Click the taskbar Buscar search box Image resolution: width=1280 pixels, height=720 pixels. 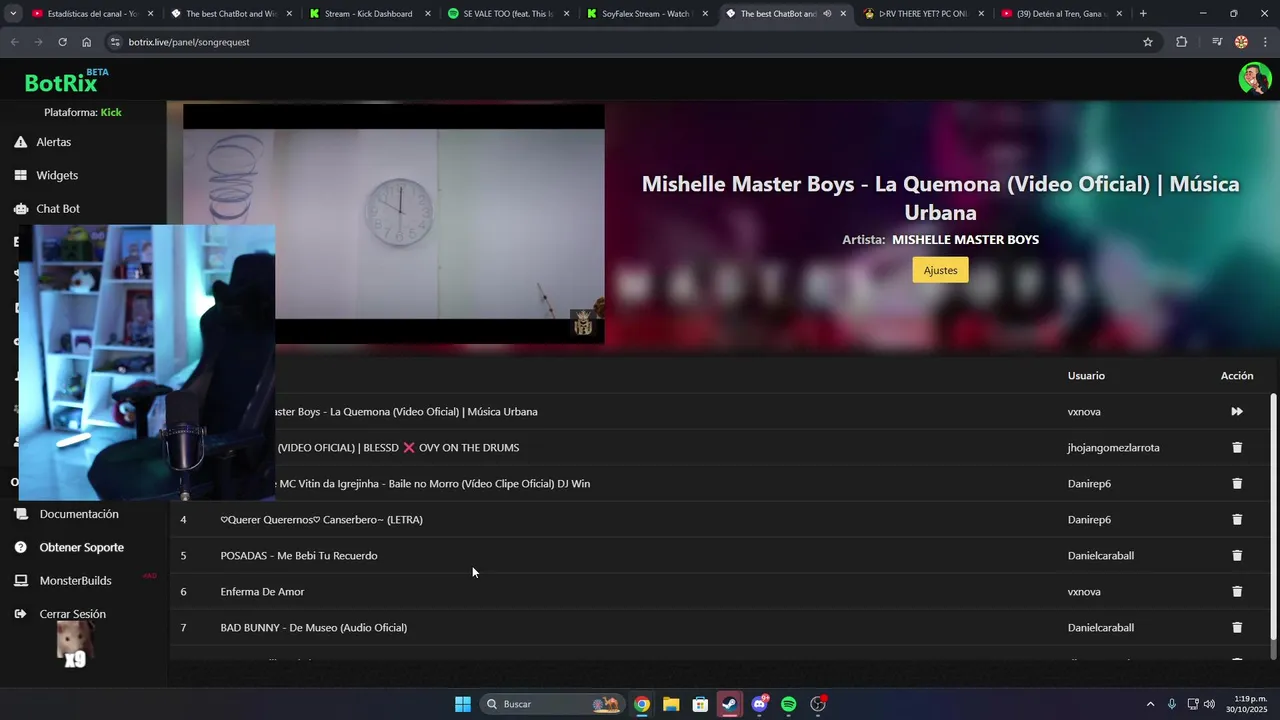(x=551, y=704)
